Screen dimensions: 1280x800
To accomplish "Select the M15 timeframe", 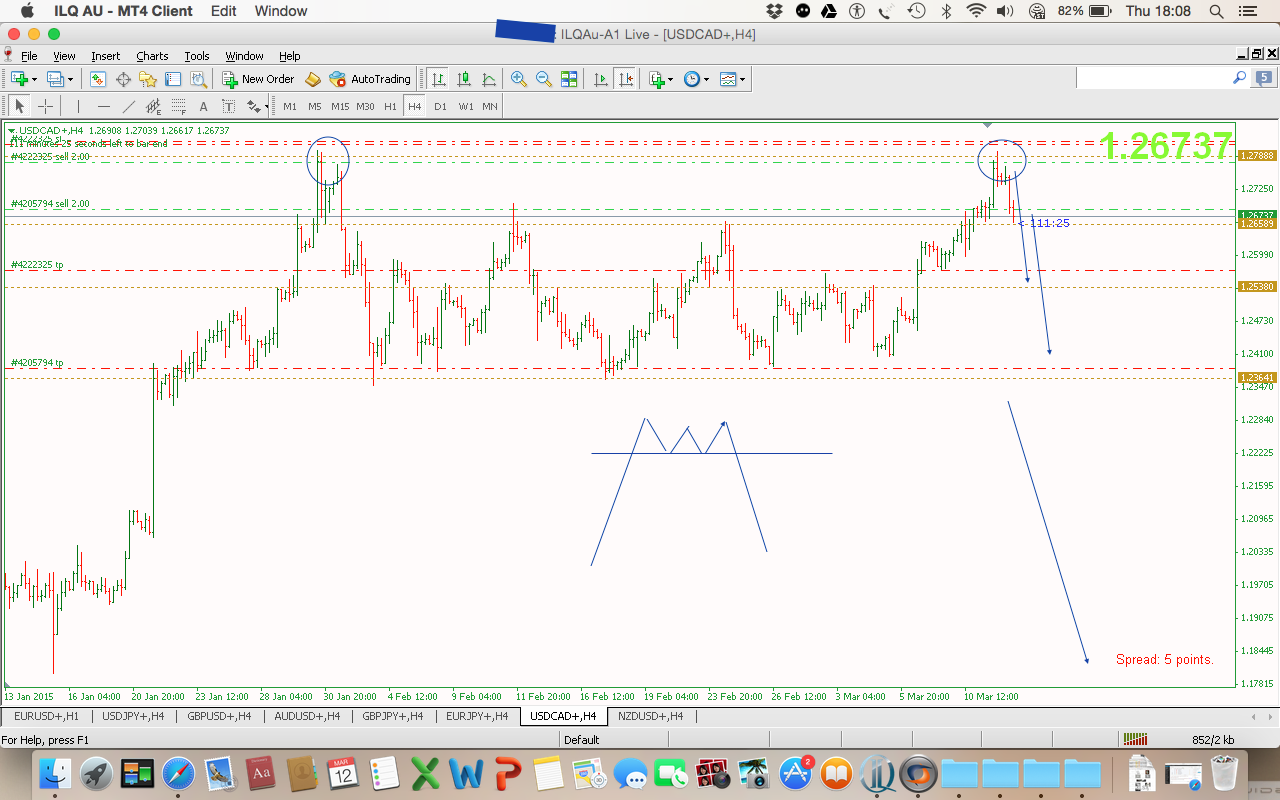I will pos(340,106).
